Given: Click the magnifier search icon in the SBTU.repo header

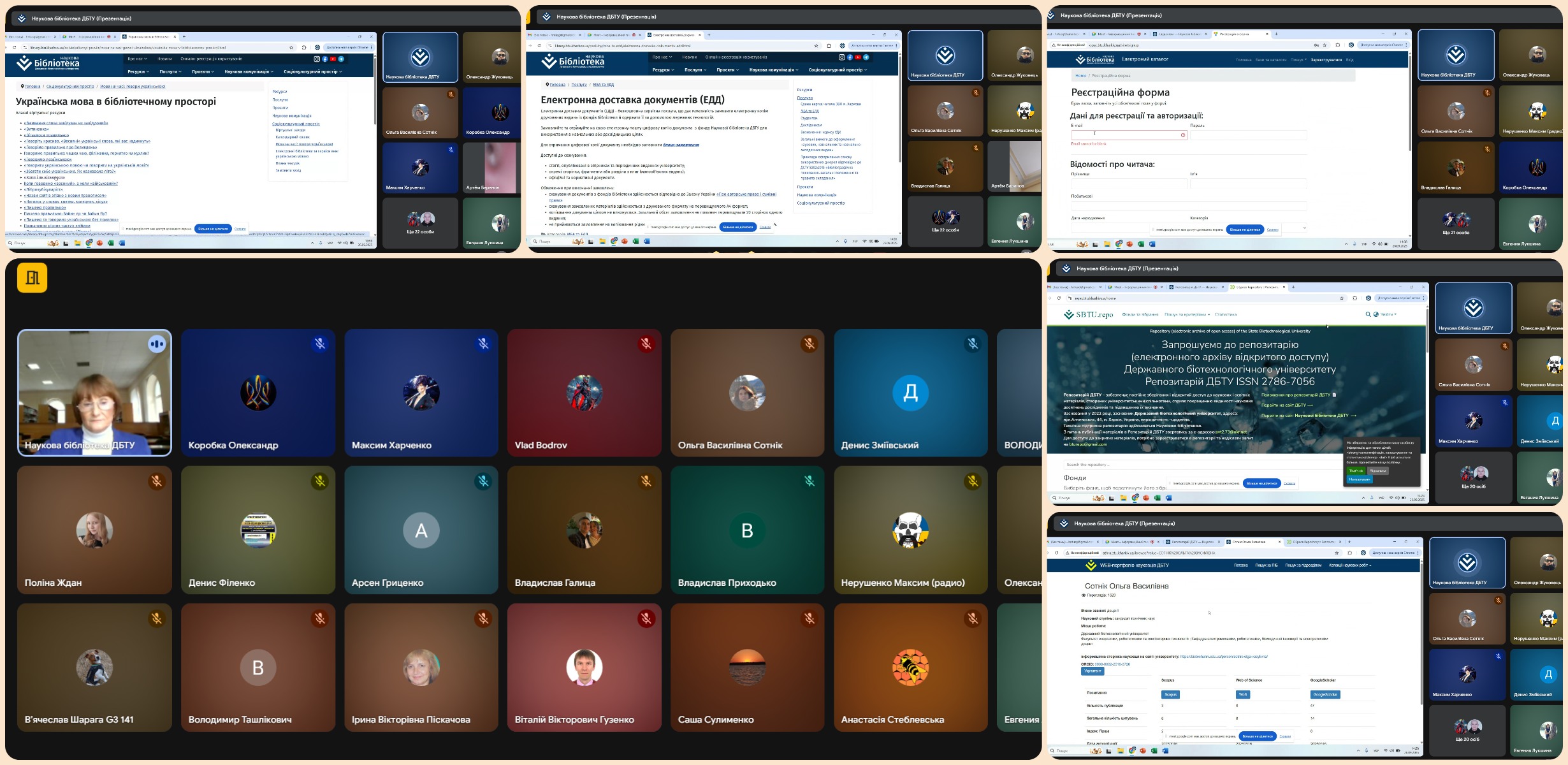Looking at the screenshot, I should [1368, 314].
